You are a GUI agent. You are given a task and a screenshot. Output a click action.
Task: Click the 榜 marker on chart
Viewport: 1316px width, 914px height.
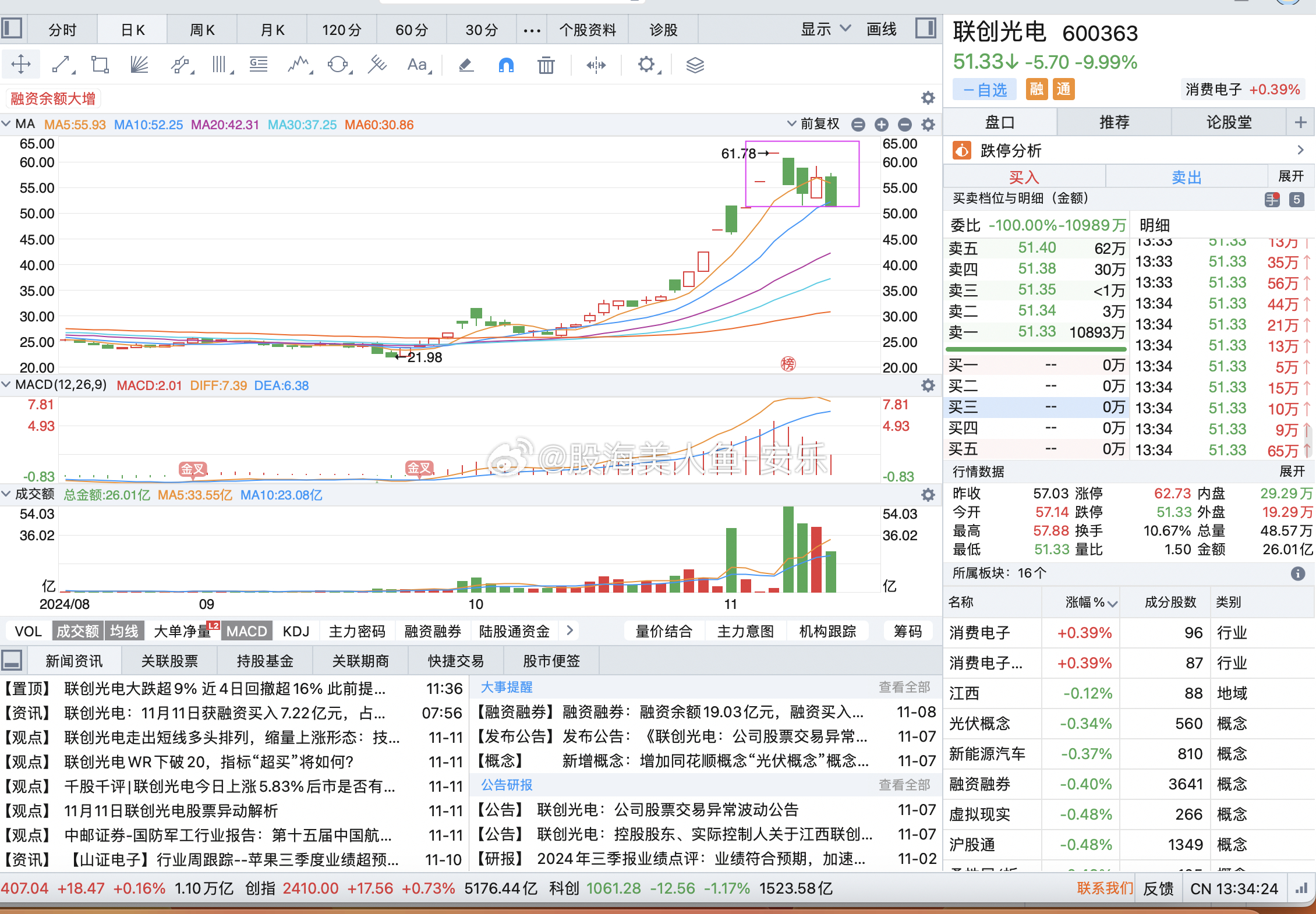point(788,364)
